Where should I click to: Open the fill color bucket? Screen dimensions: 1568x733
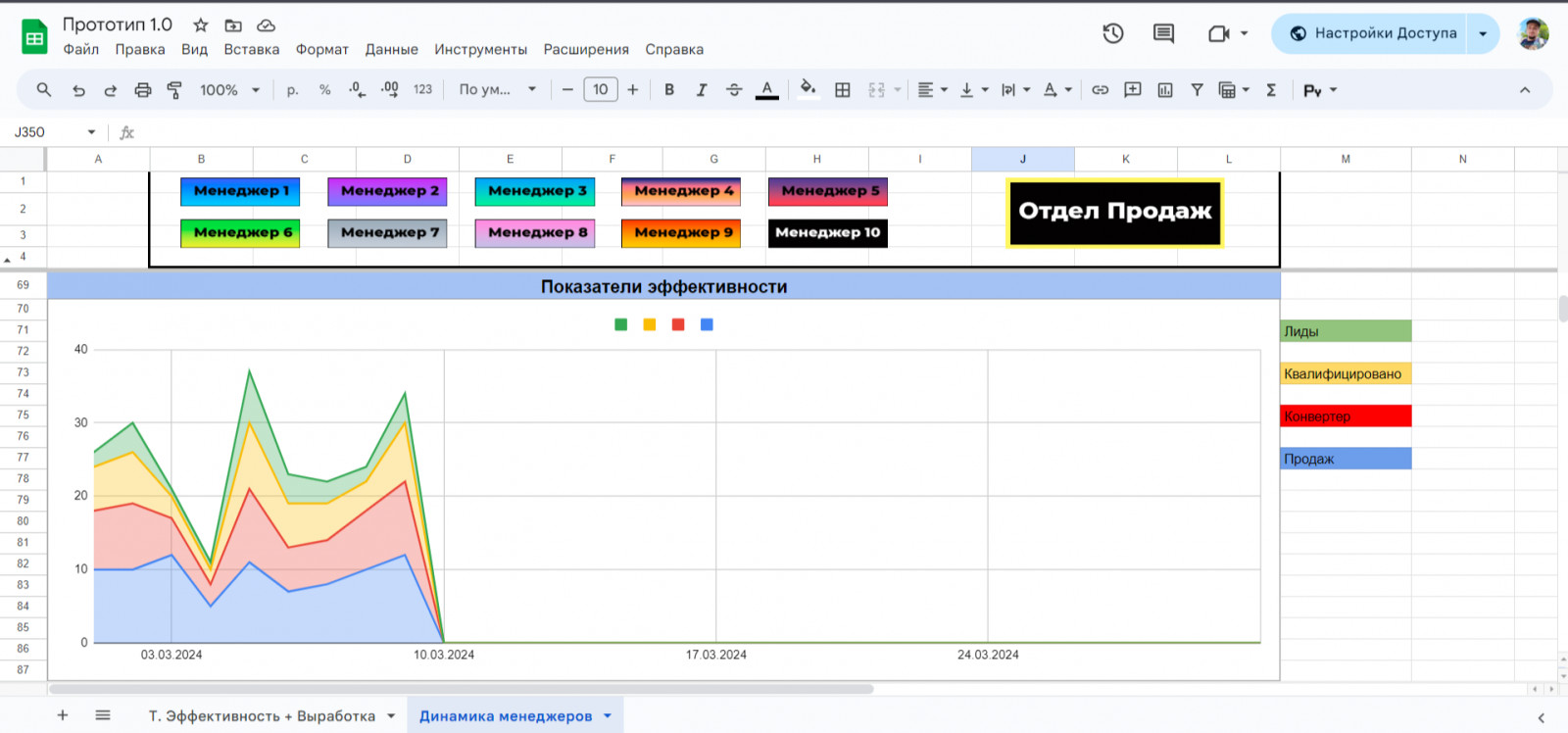[x=808, y=89]
